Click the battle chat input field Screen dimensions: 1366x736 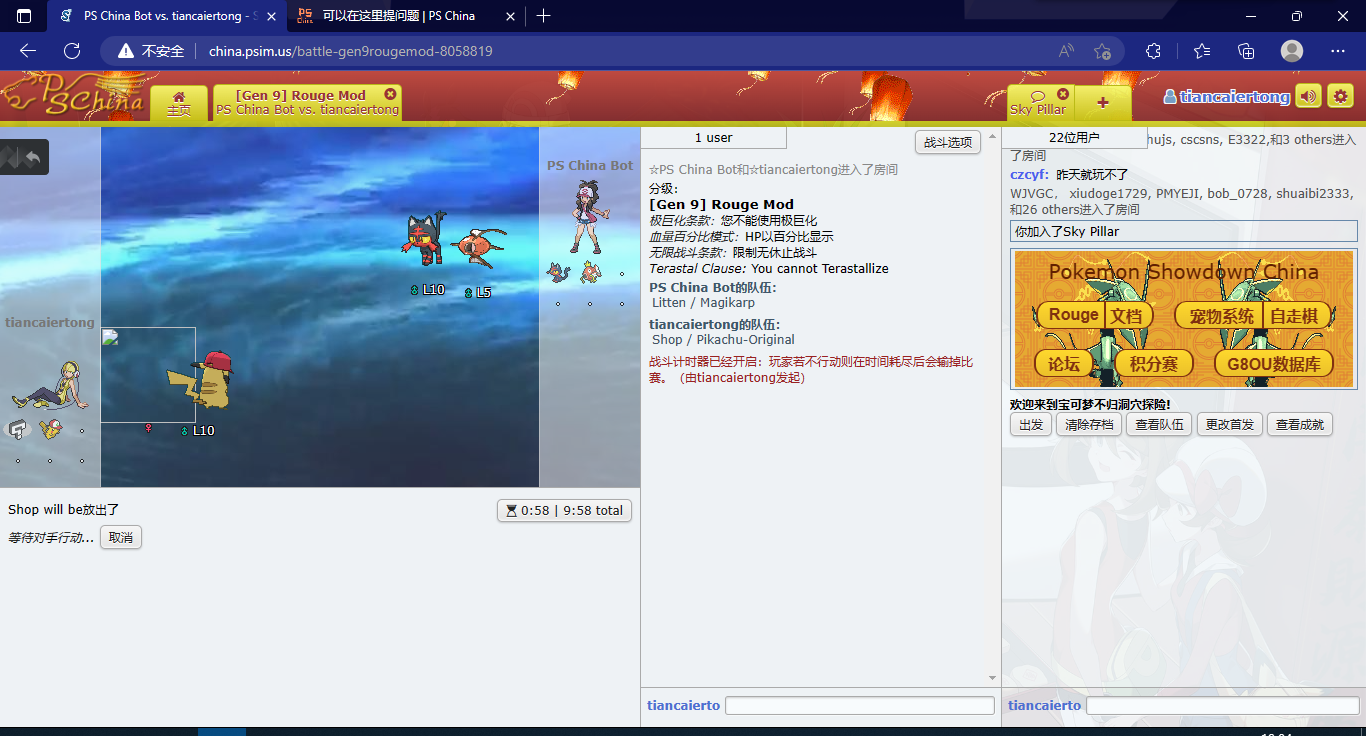(x=859, y=705)
